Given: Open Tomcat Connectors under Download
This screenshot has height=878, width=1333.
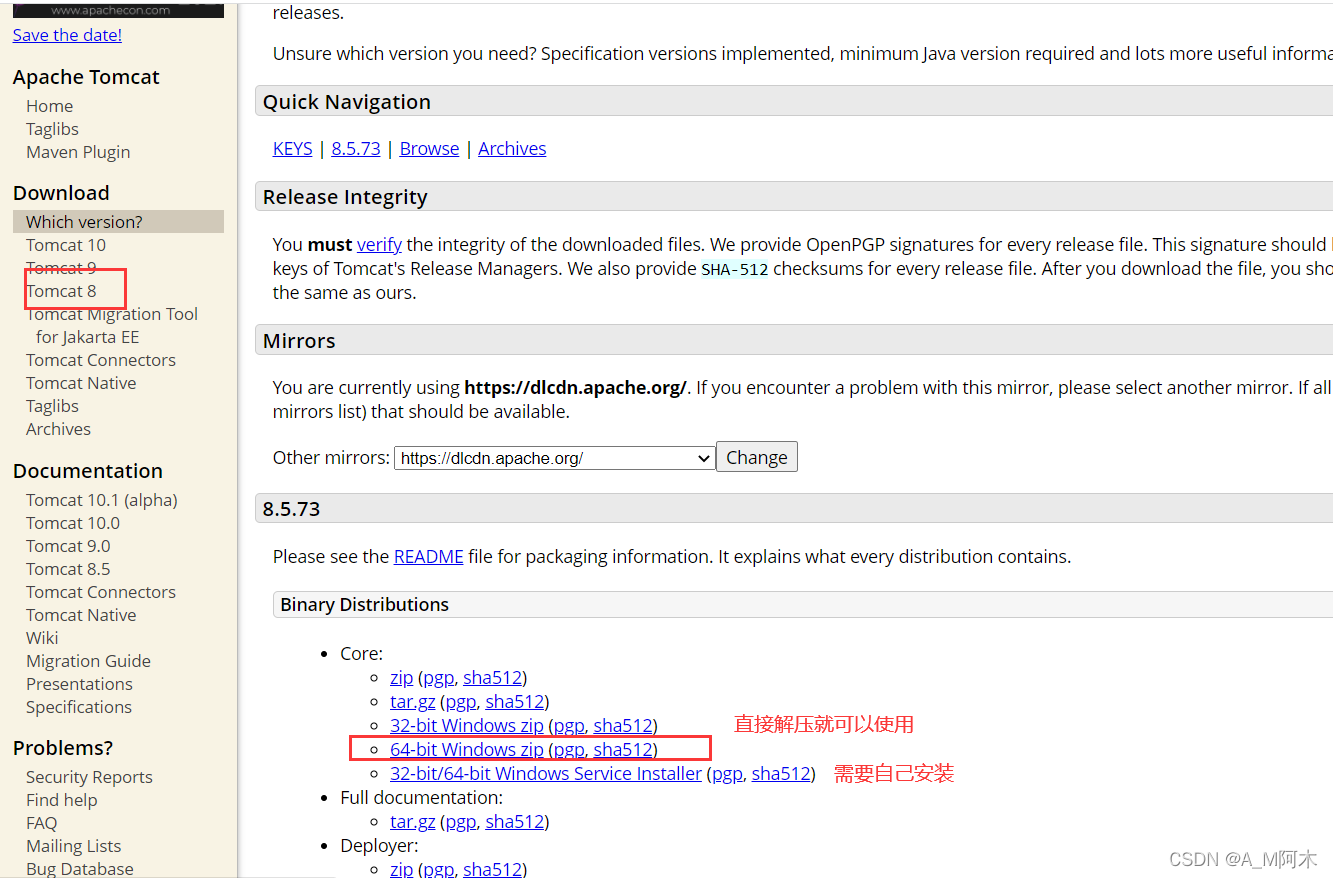Looking at the screenshot, I should coord(101,360).
